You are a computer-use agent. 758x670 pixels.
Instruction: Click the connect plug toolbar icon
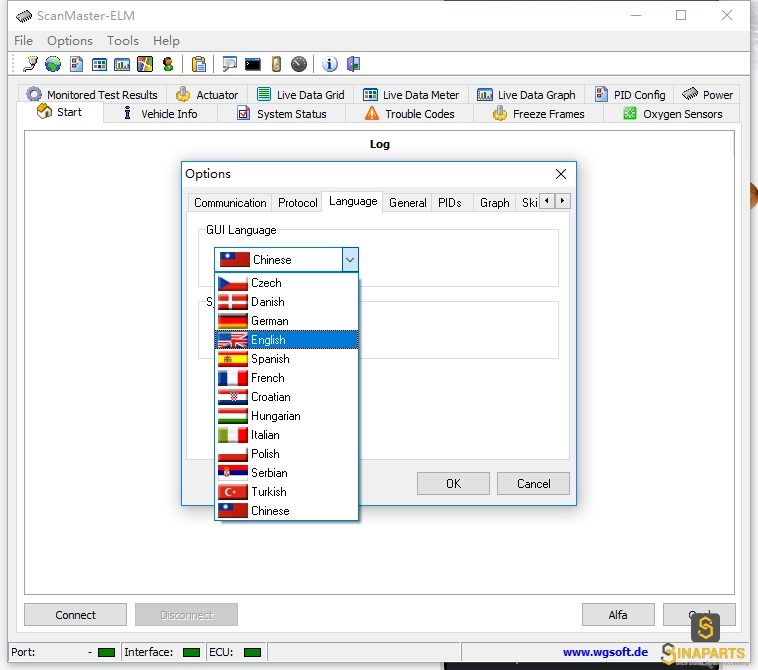coord(31,64)
